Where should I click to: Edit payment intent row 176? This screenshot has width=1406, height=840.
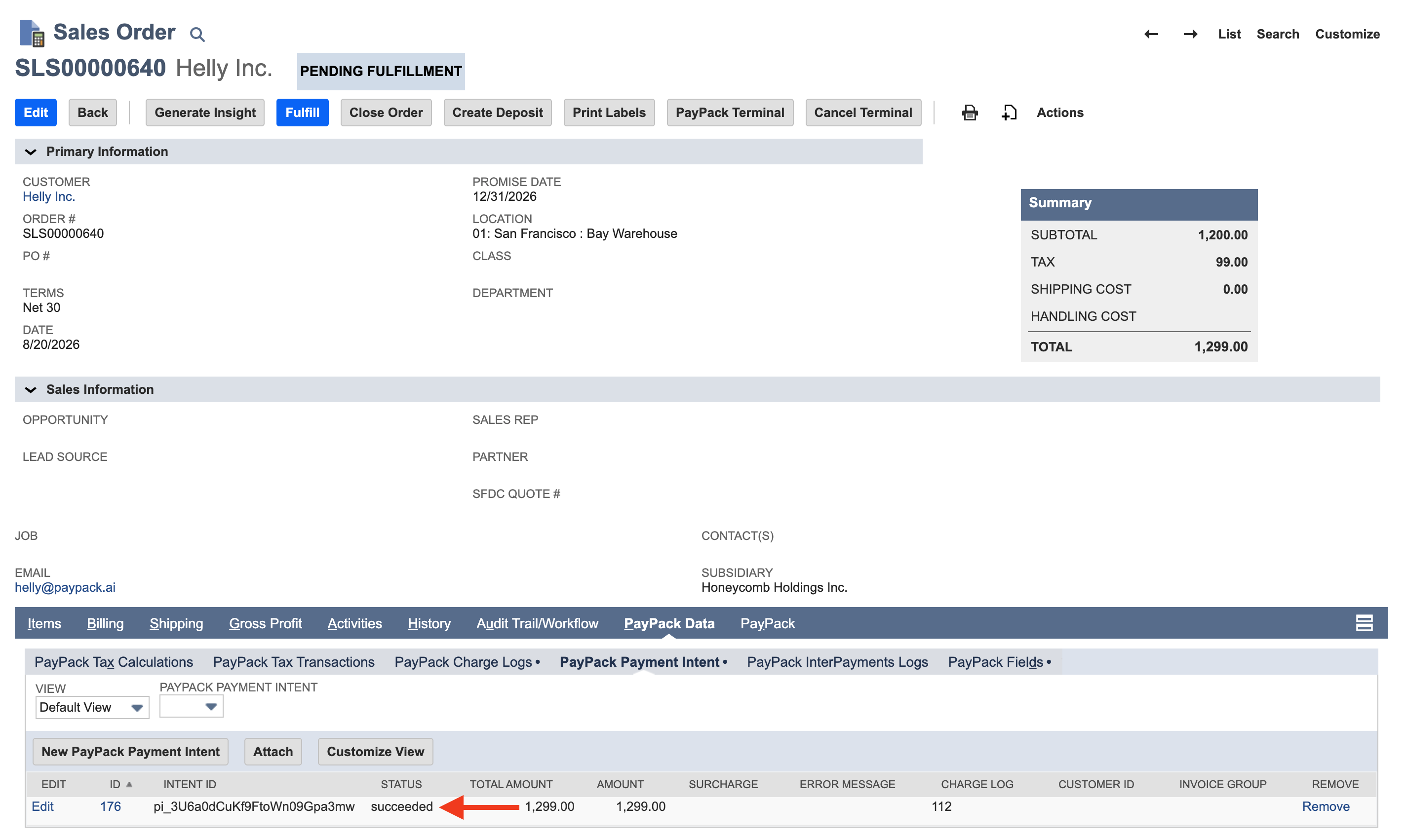42,806
